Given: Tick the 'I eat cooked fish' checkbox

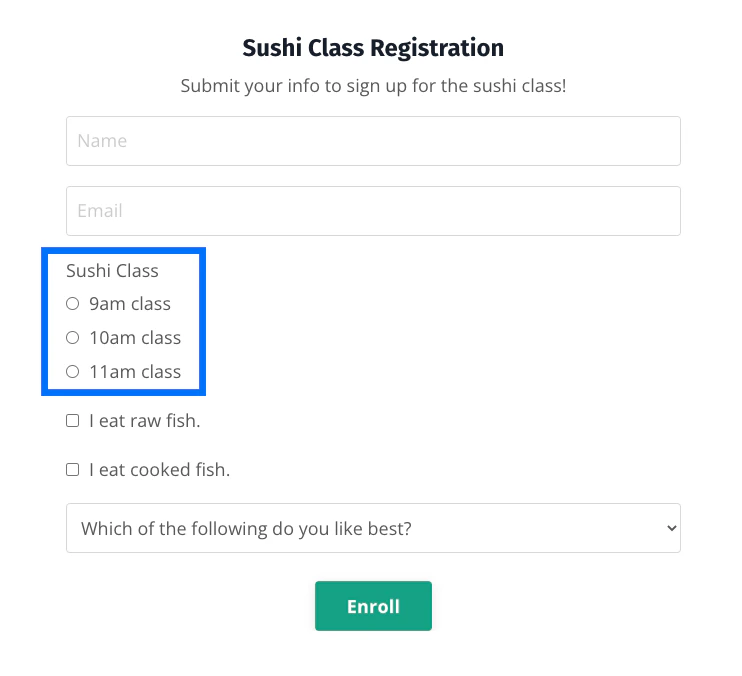Looking at the screenshot, I should coord(72,469).
